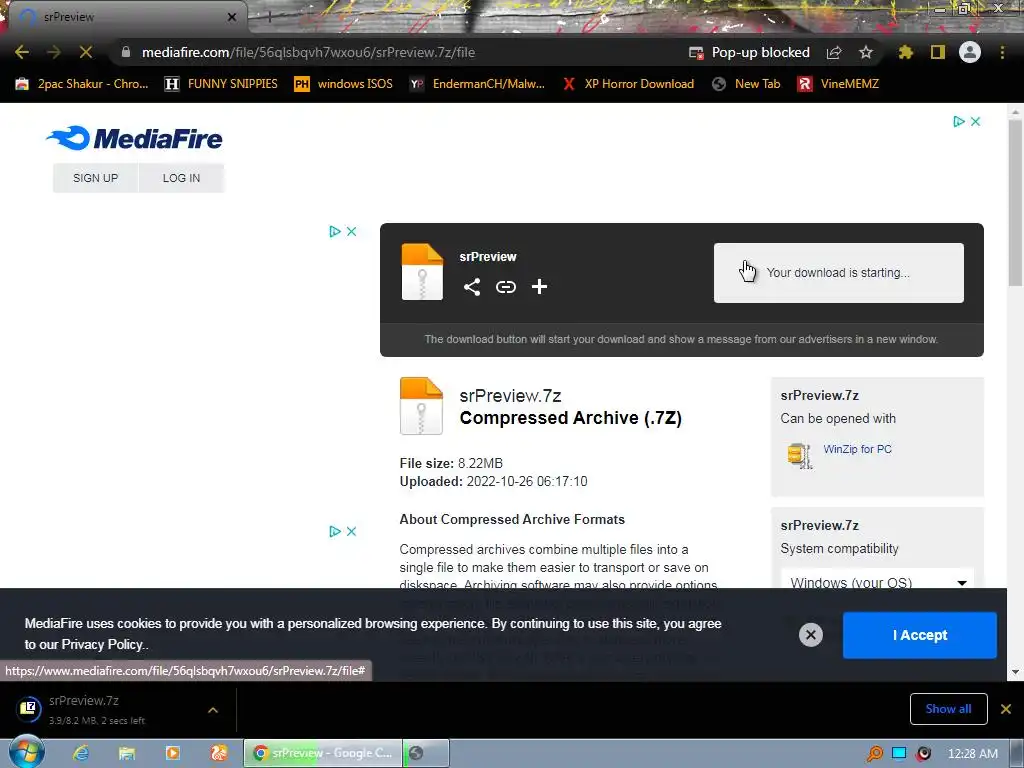Add srPreview to account with plus icon

[539, 287]
